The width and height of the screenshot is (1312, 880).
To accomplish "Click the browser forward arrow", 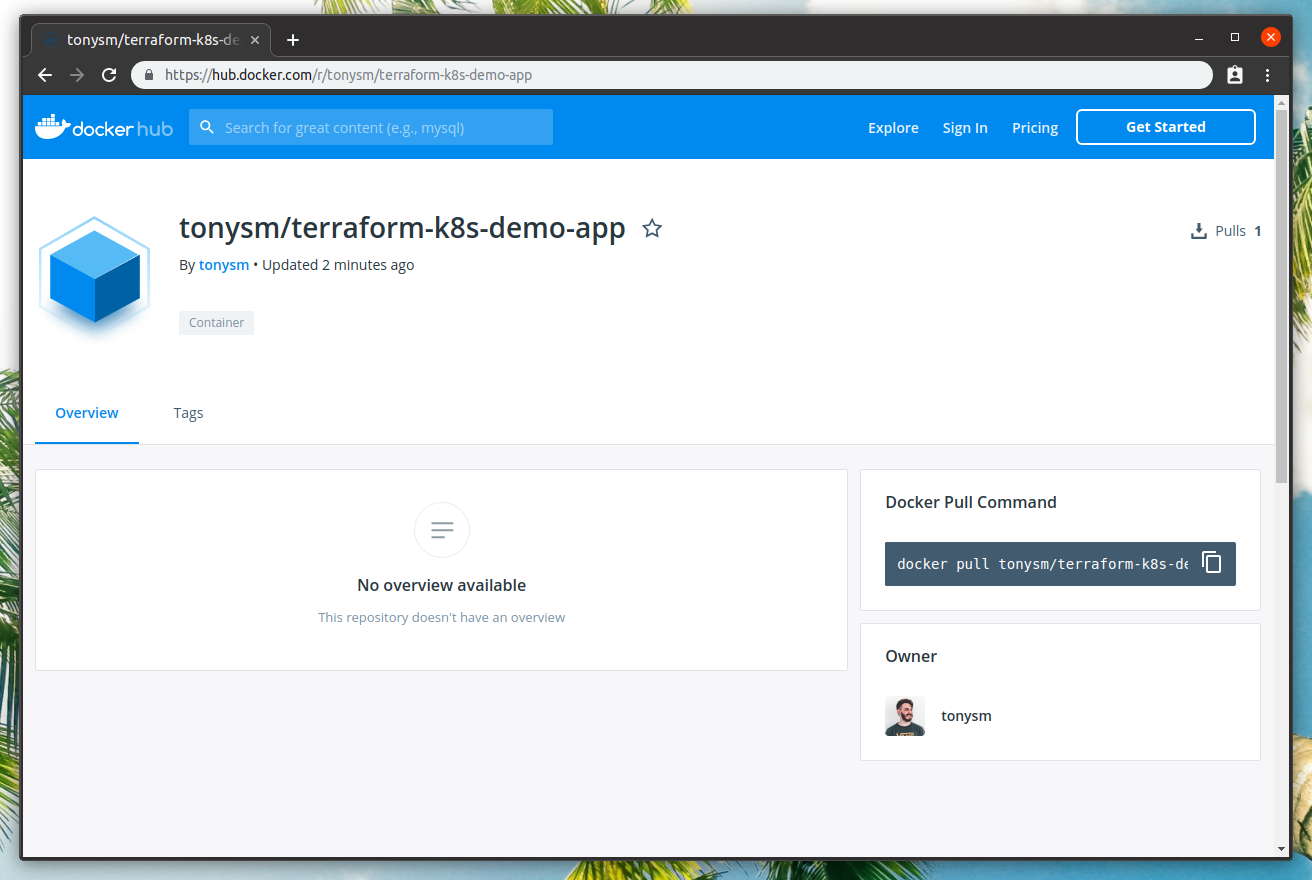I will click(77, 75).
